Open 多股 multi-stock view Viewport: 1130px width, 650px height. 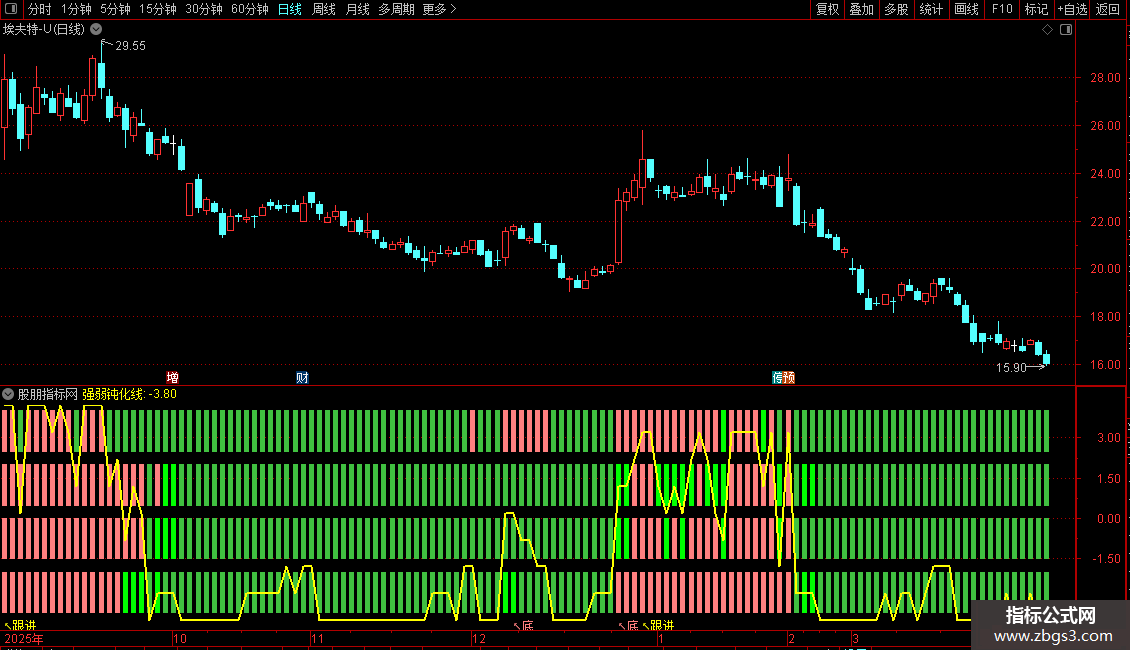896,9
